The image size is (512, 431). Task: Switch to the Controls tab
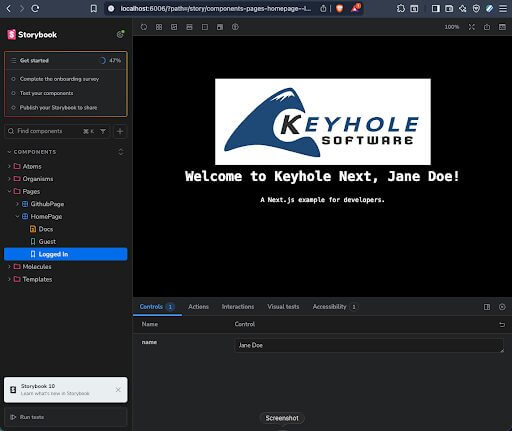[157, 307]
